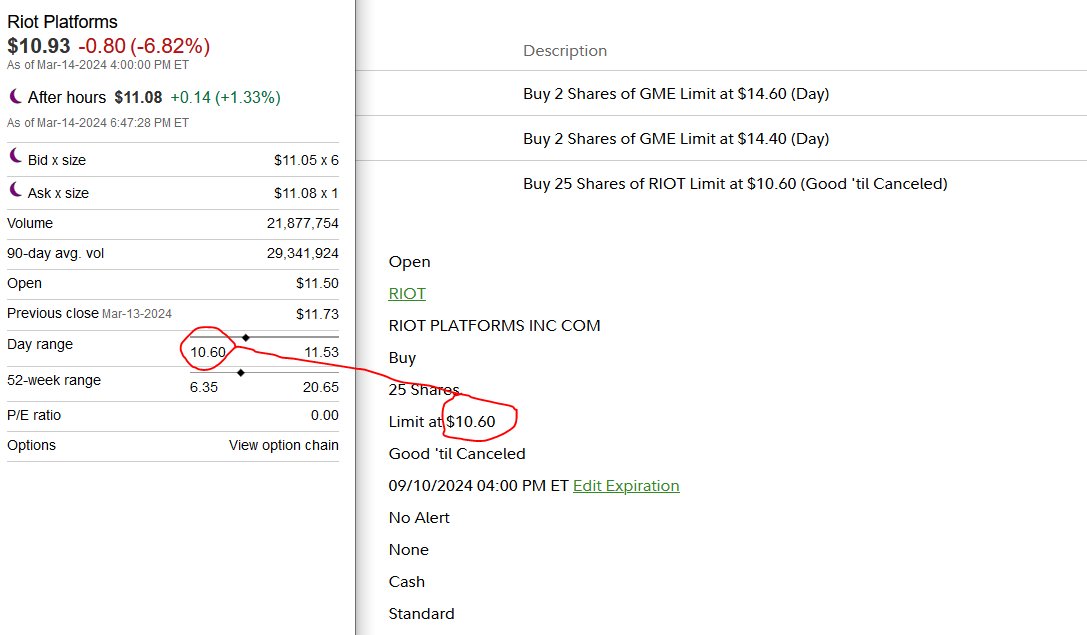Click the $11.73 previous close value
This screenshot has height=635, width=1087.
point(317,314)
